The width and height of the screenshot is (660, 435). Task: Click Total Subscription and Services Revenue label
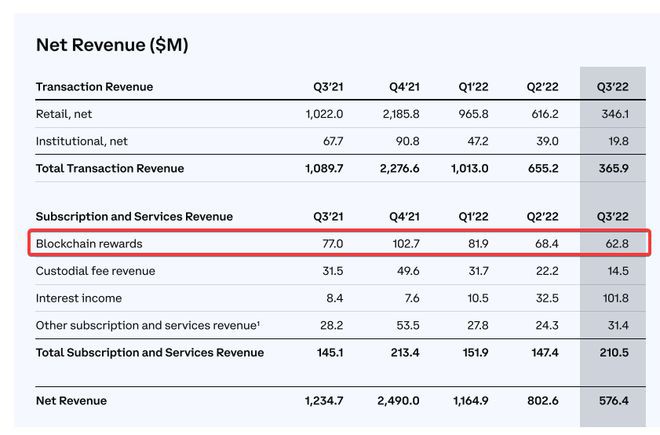click(x=150, y=352)
